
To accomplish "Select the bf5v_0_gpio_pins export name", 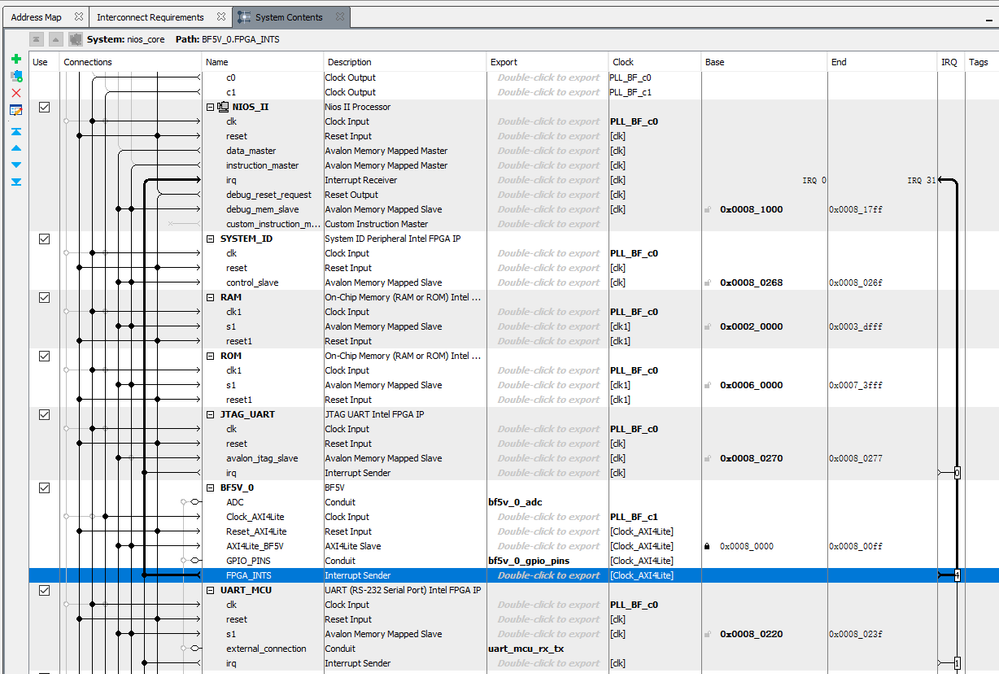I will (x=529, y=561).
